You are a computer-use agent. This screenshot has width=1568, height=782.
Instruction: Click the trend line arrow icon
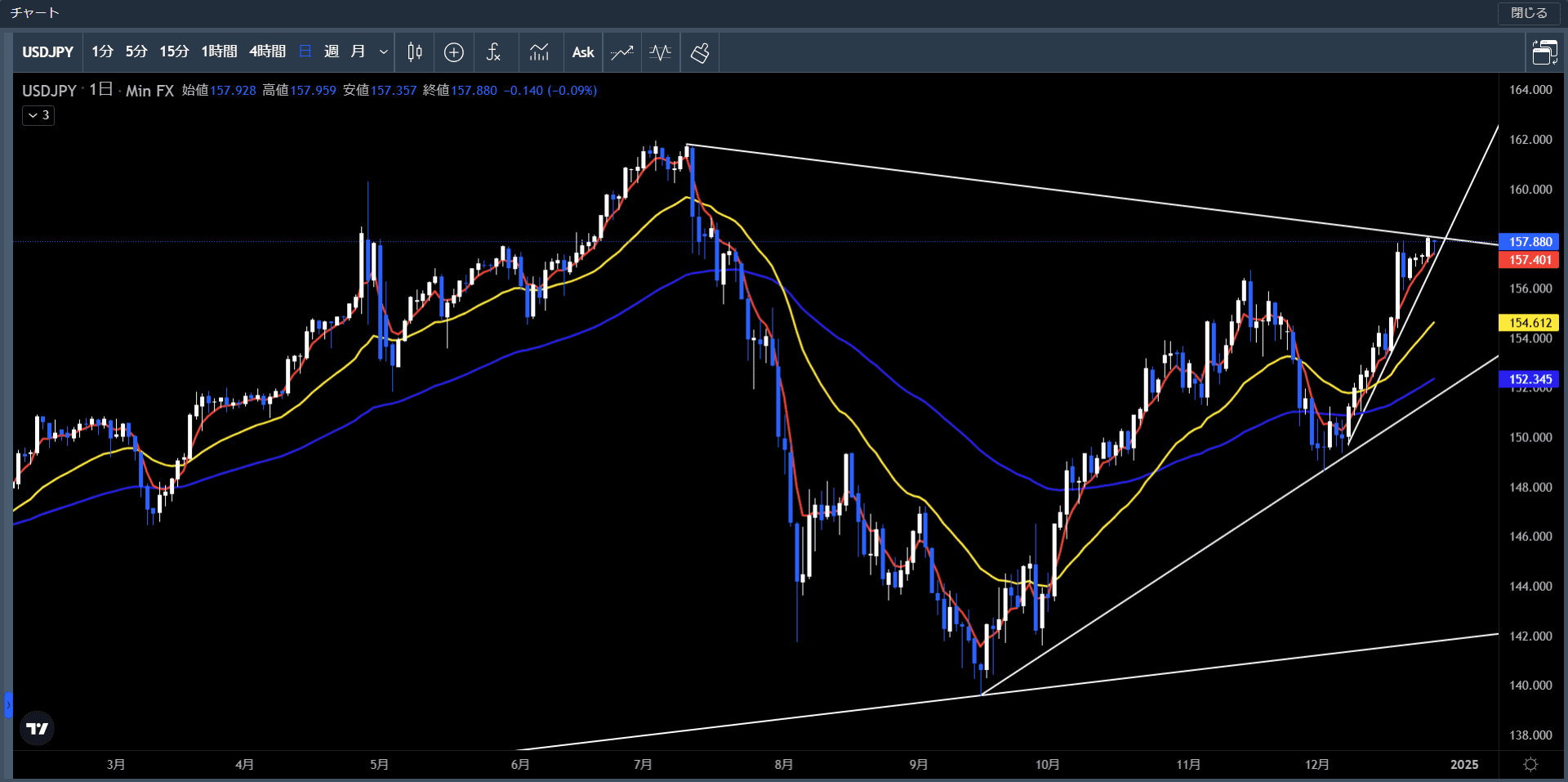tap(622, 52)
